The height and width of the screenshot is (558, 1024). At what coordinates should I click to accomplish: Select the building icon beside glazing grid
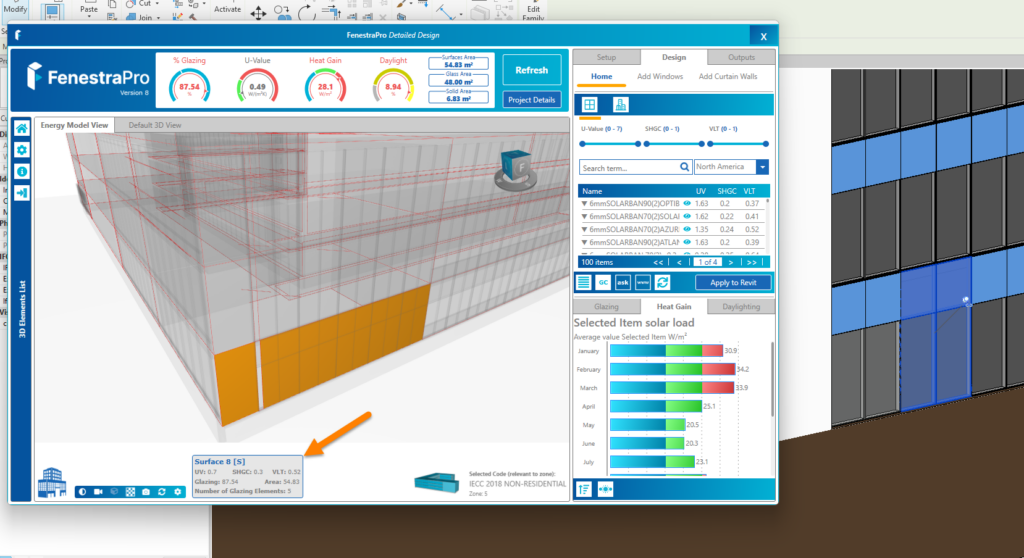point(620,105)
